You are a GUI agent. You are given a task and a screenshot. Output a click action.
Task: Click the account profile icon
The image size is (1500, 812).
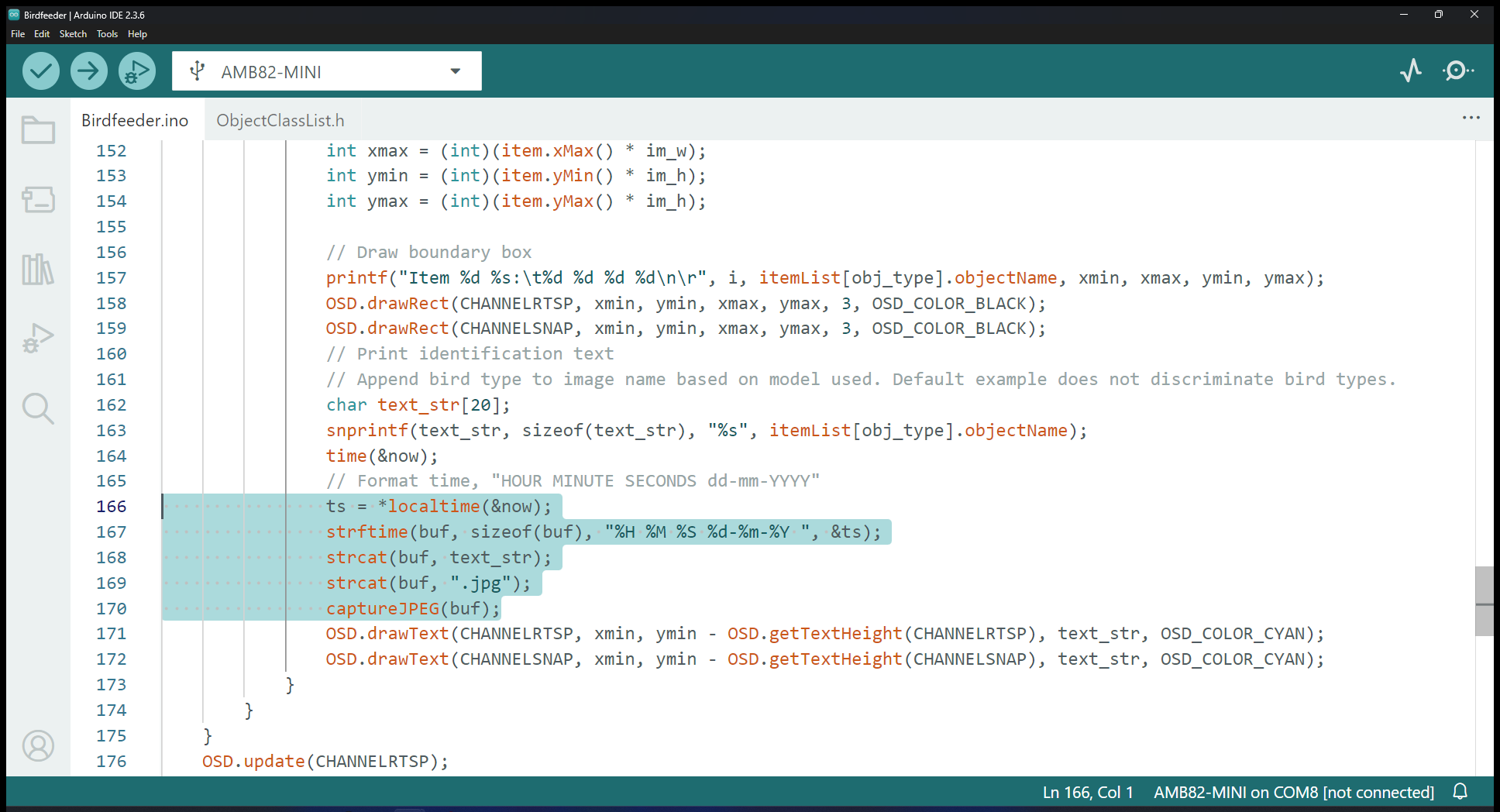pyautogui.click(x=38, y=745)
